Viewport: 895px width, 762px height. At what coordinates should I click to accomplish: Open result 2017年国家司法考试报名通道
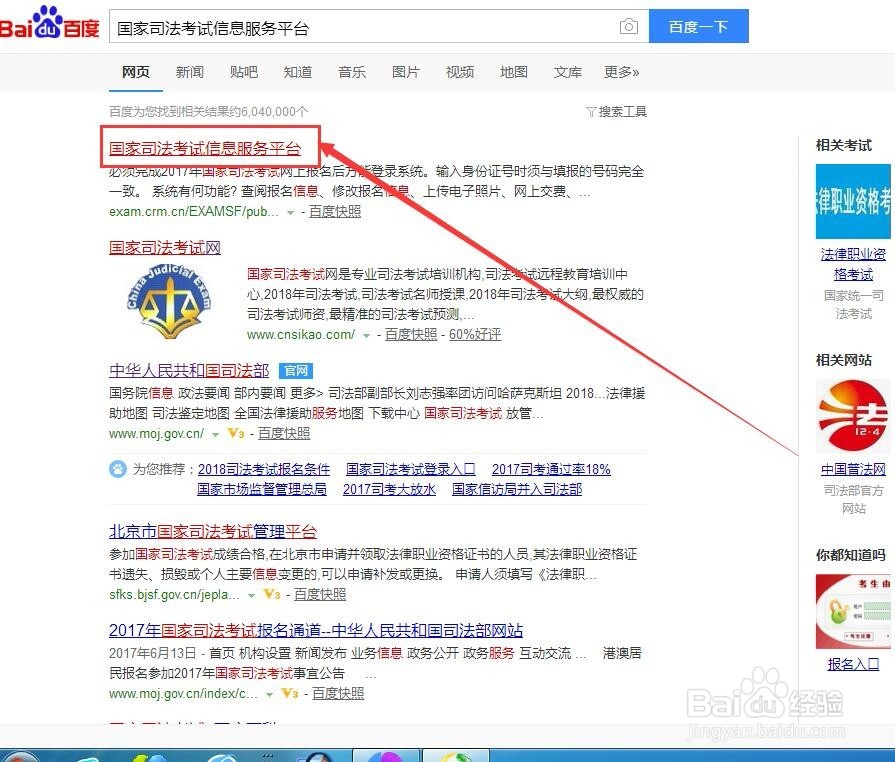click(316, 630)
